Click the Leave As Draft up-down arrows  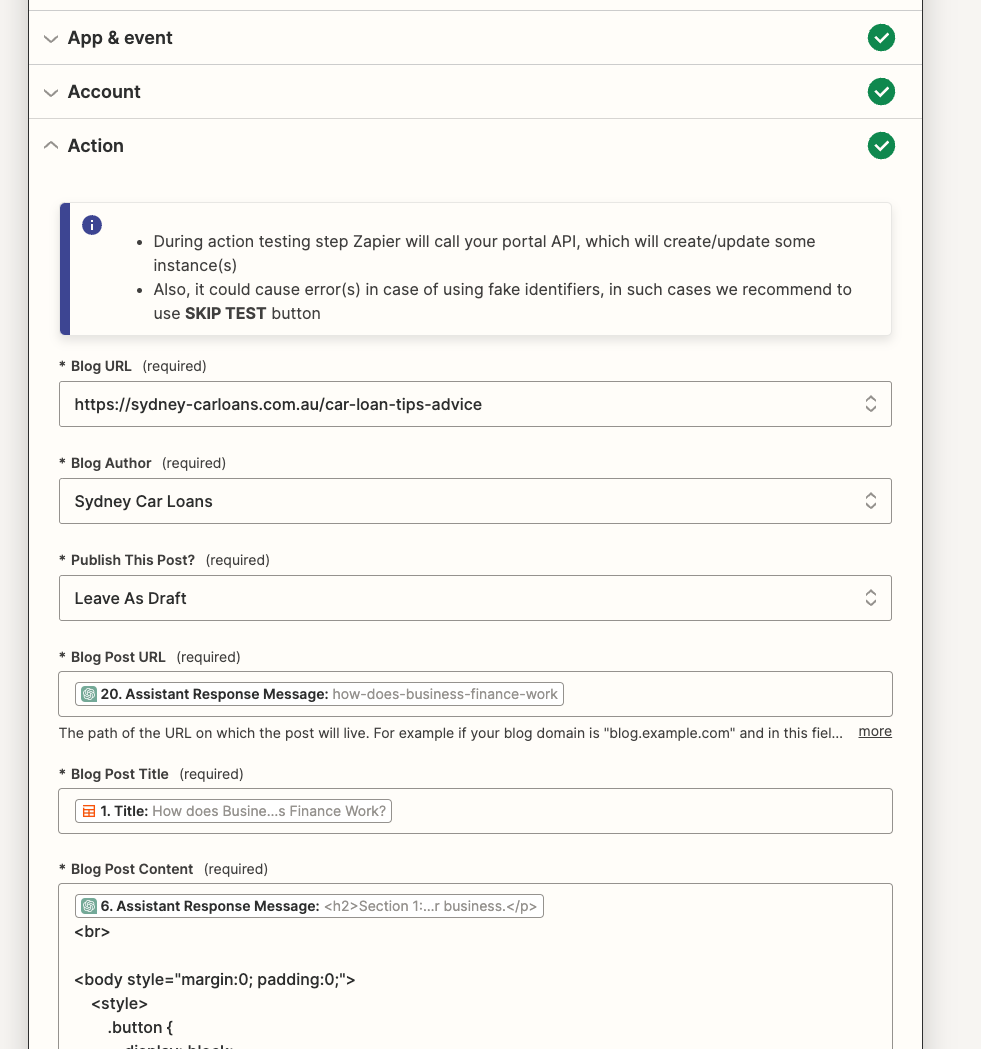tap(871, 598)
